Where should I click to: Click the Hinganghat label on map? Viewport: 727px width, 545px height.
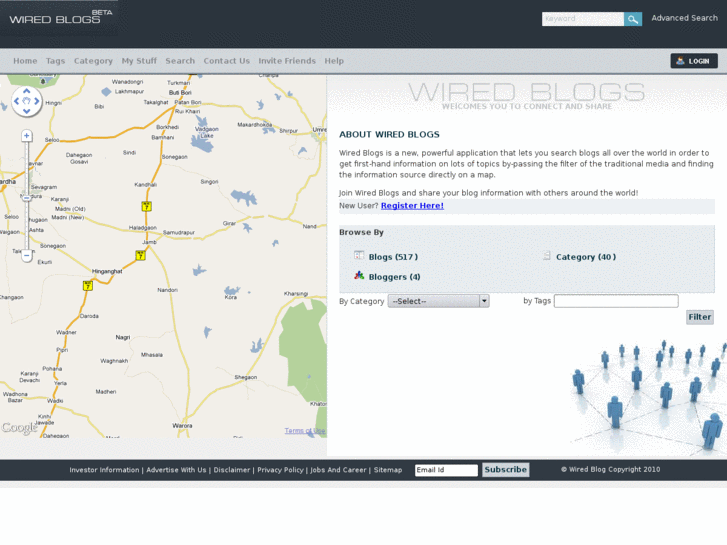pyautogui.click(x=107, y=271)
